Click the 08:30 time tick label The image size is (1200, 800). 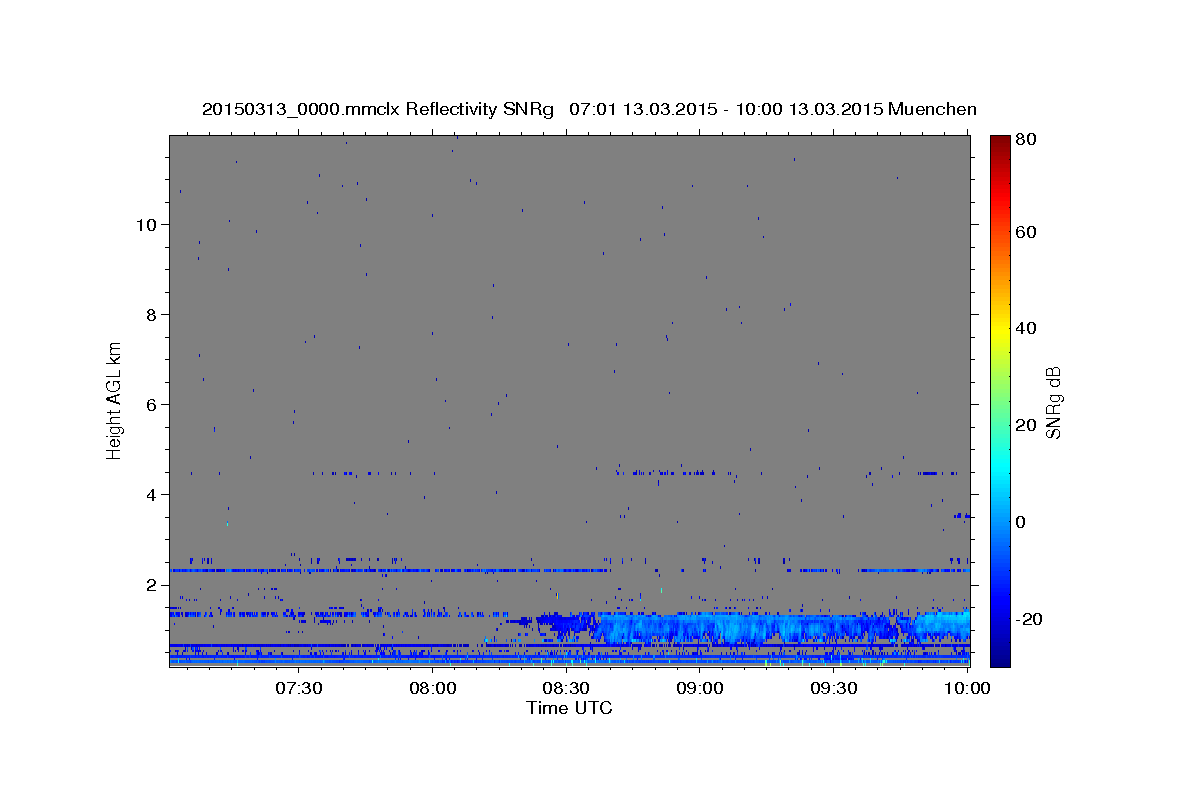coord(566,687)
